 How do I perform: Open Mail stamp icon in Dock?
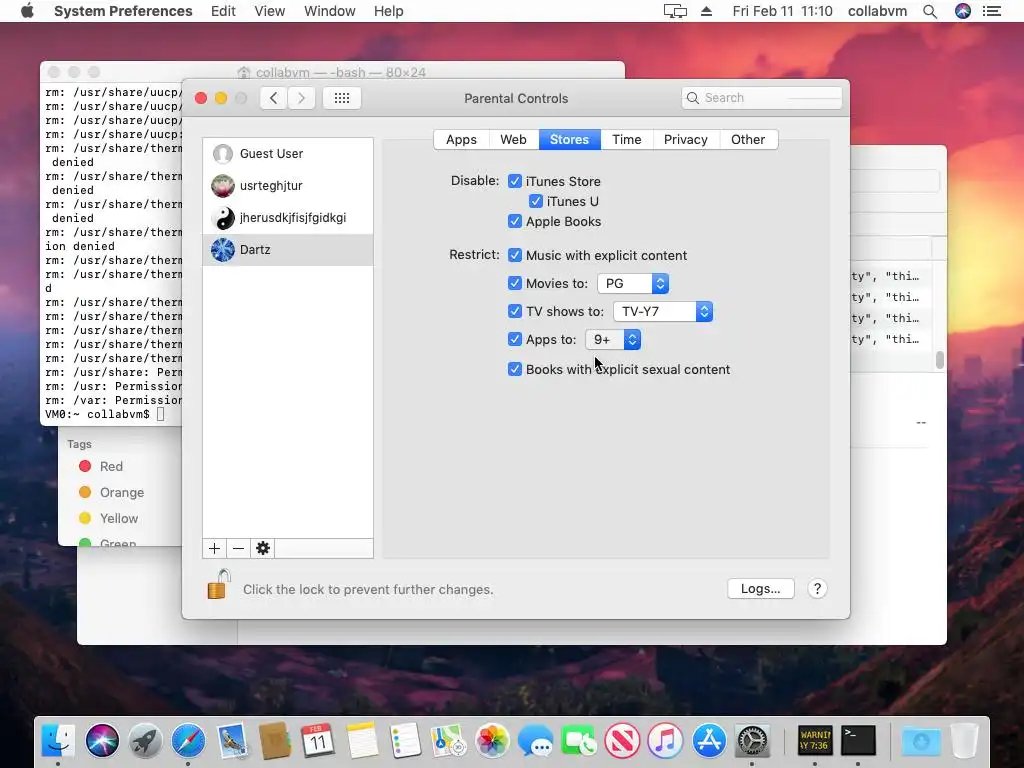click(232, 741)
